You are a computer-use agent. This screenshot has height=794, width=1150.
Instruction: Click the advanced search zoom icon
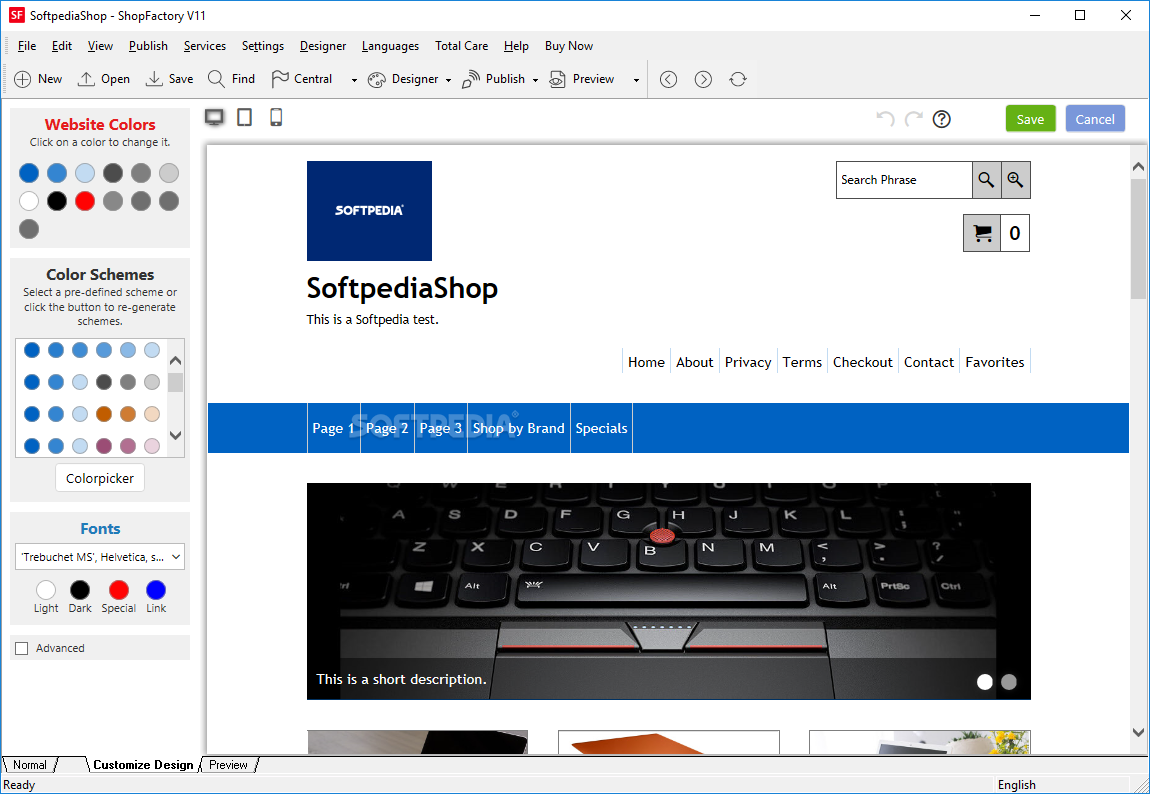pyautogui.click(x=1016, y=180)
